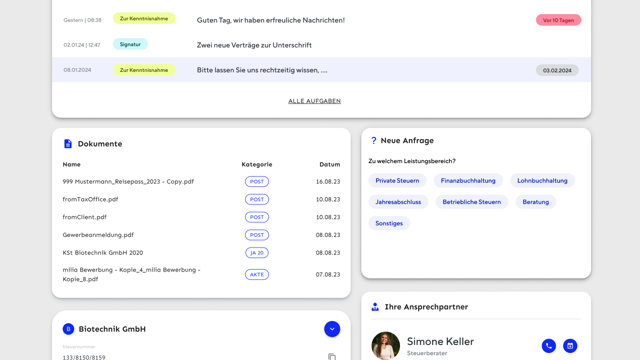
Task: Open document KSt Biotechnik GmbH 2020
Action: [103, 253]
